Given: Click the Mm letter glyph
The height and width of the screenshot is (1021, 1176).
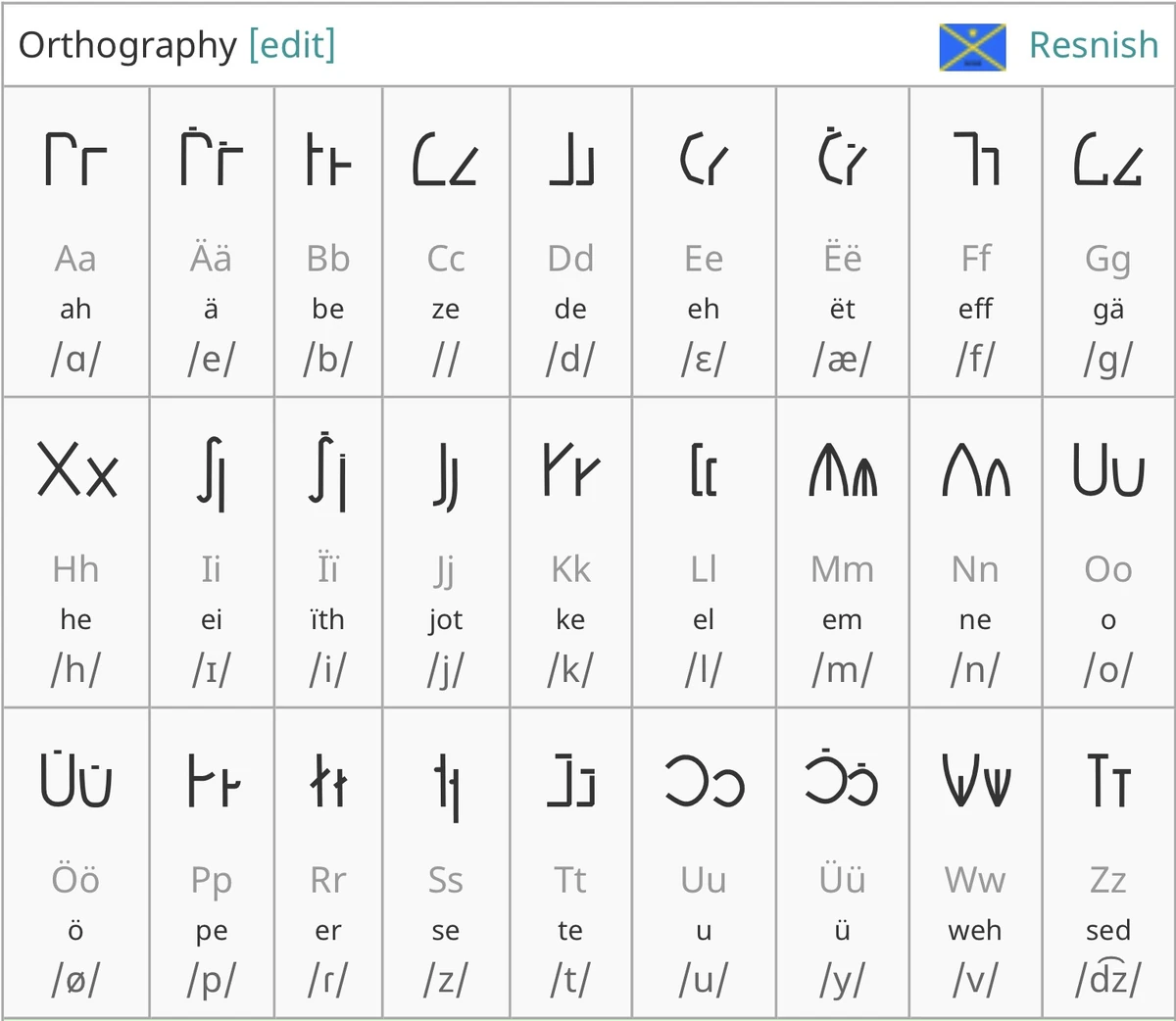Looking at the screenshot, I should point(843,471).
